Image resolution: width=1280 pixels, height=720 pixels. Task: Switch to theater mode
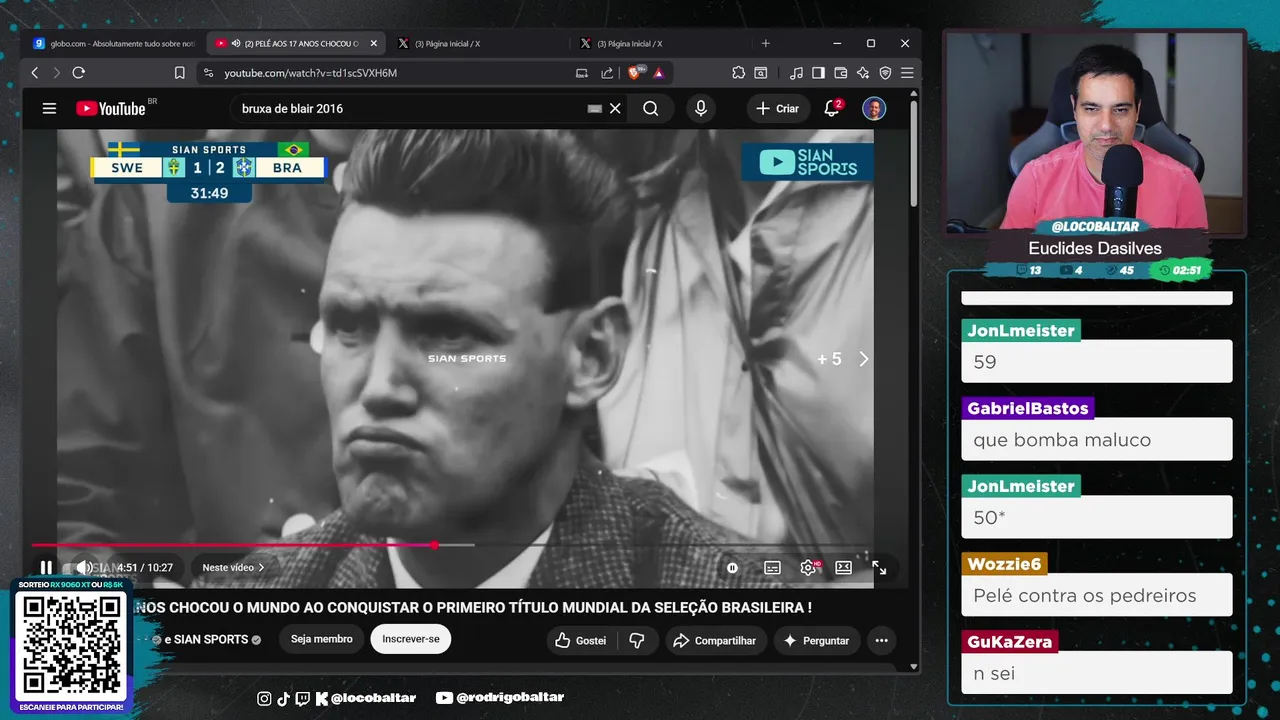[843, 568]
